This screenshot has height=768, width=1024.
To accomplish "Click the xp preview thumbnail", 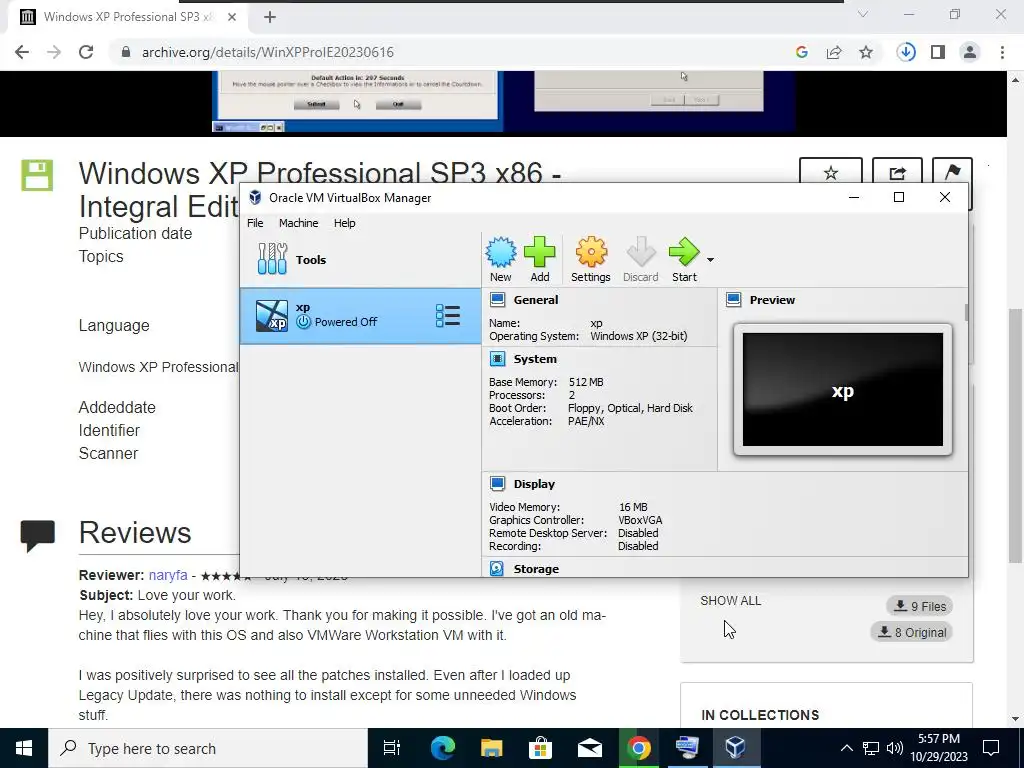I will click(842, 390).
